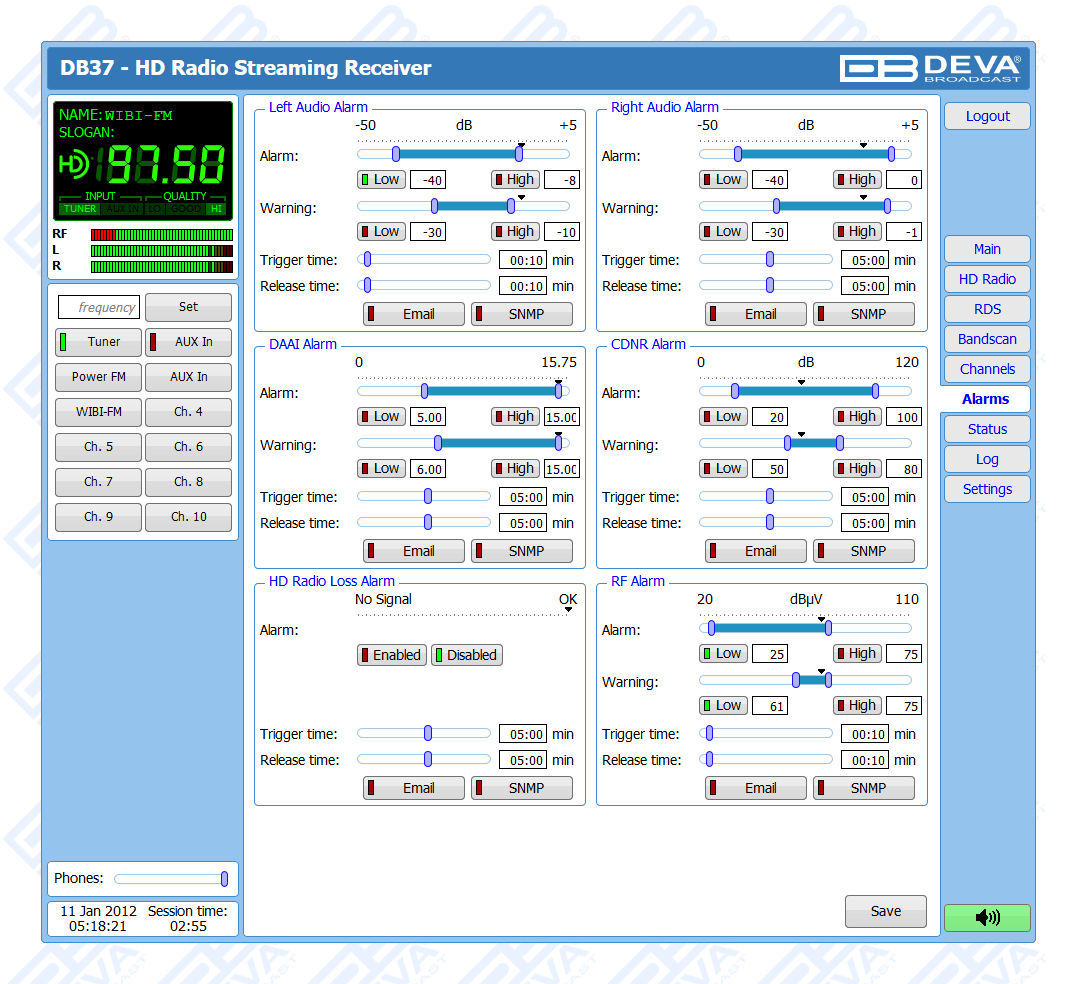Disable HD Radio Loss Alarm
1077x984 pixels.
pyautogui.click(x=466, y=655)
